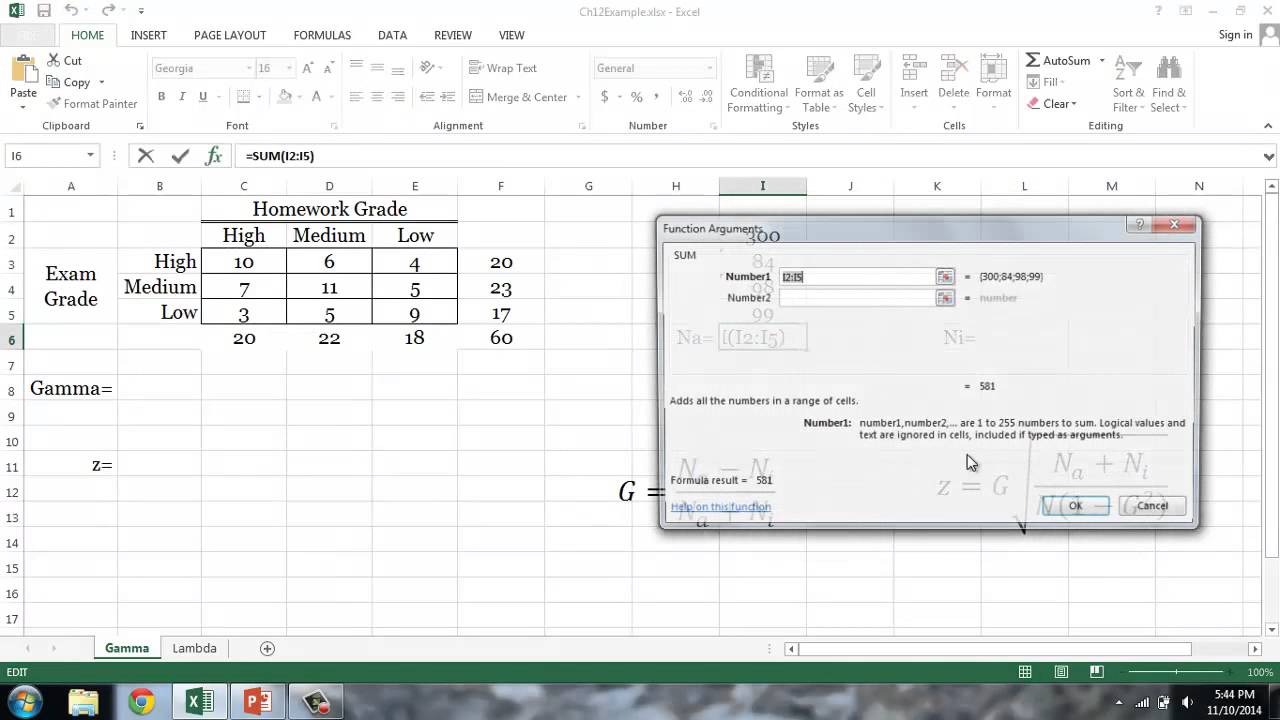Collapse the dialog via the Number1 range selector icon
Viewport: 1280px width, 720px height.
(944, 276)
